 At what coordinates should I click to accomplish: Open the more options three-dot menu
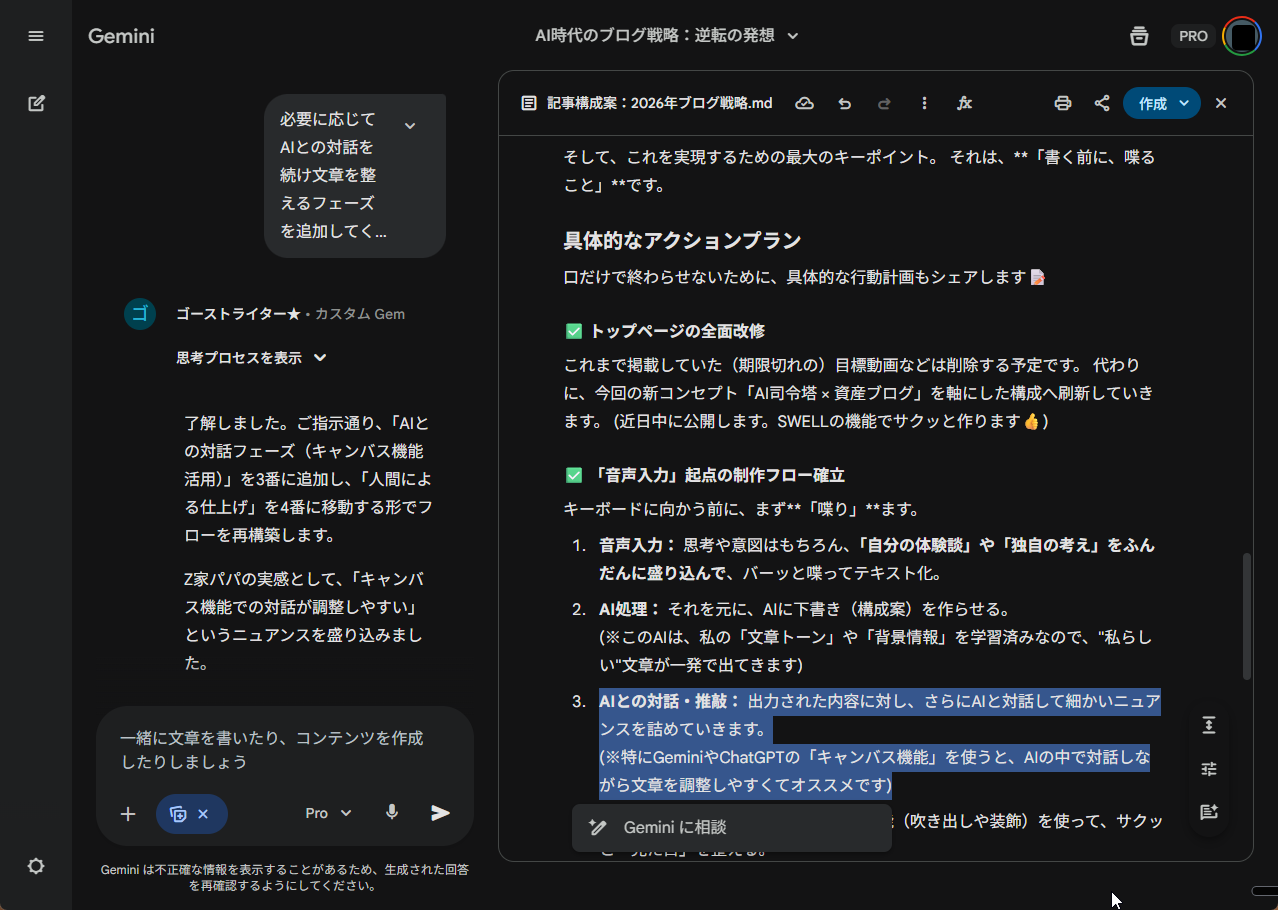click(924, 103)
